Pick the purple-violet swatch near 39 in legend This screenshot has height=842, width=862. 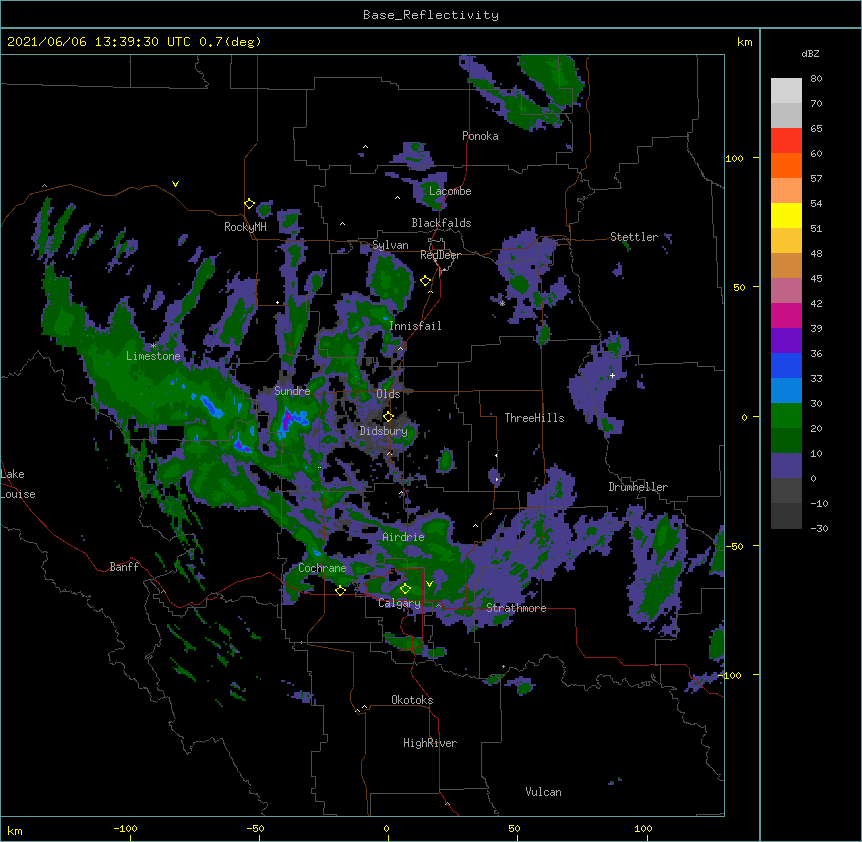(786, 341)
